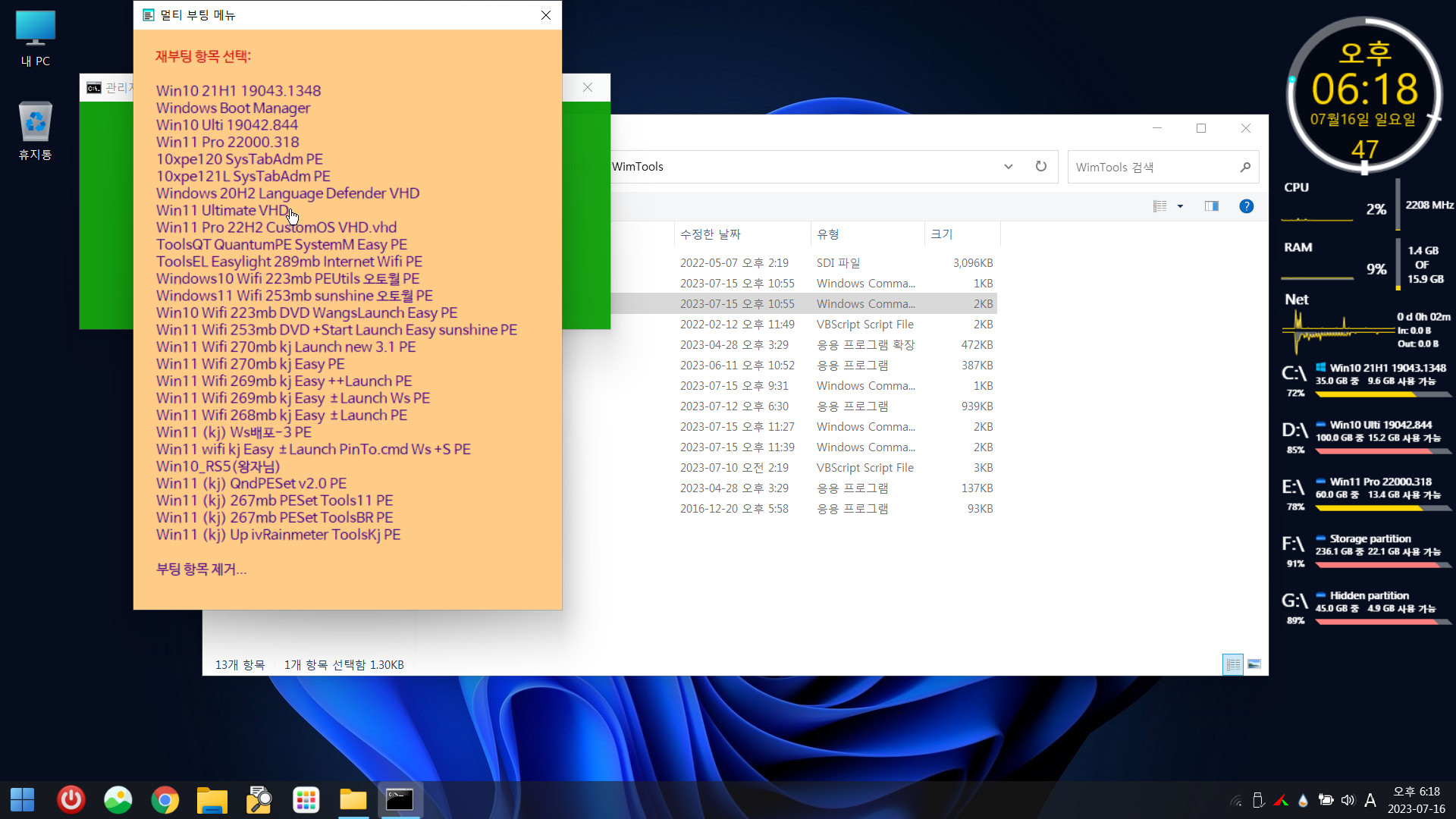Select the VBScript file row sized 3KB
The image size is (1456, 819).
point(804,467)
